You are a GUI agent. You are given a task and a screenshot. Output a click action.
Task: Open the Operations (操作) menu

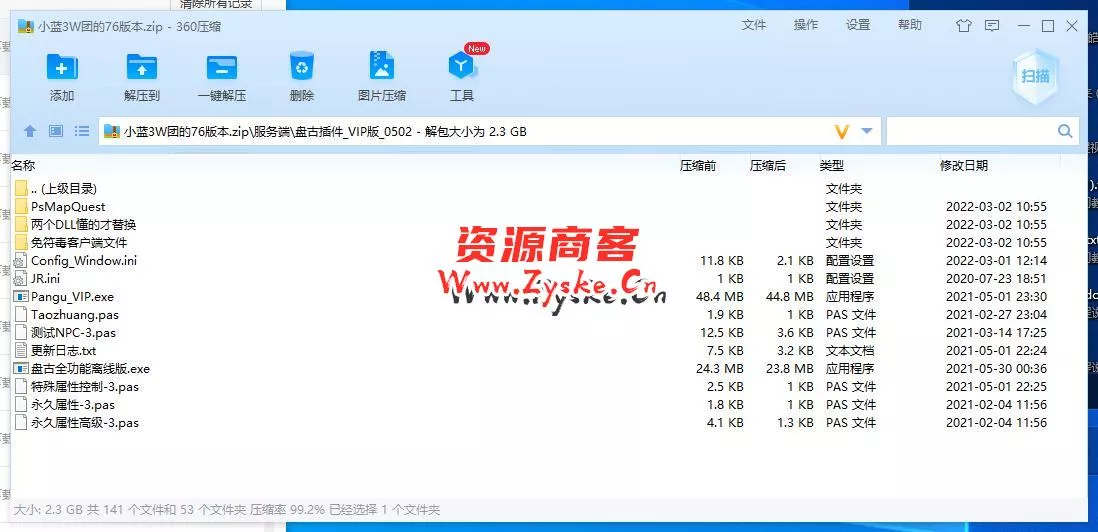(x=806, y=25)
